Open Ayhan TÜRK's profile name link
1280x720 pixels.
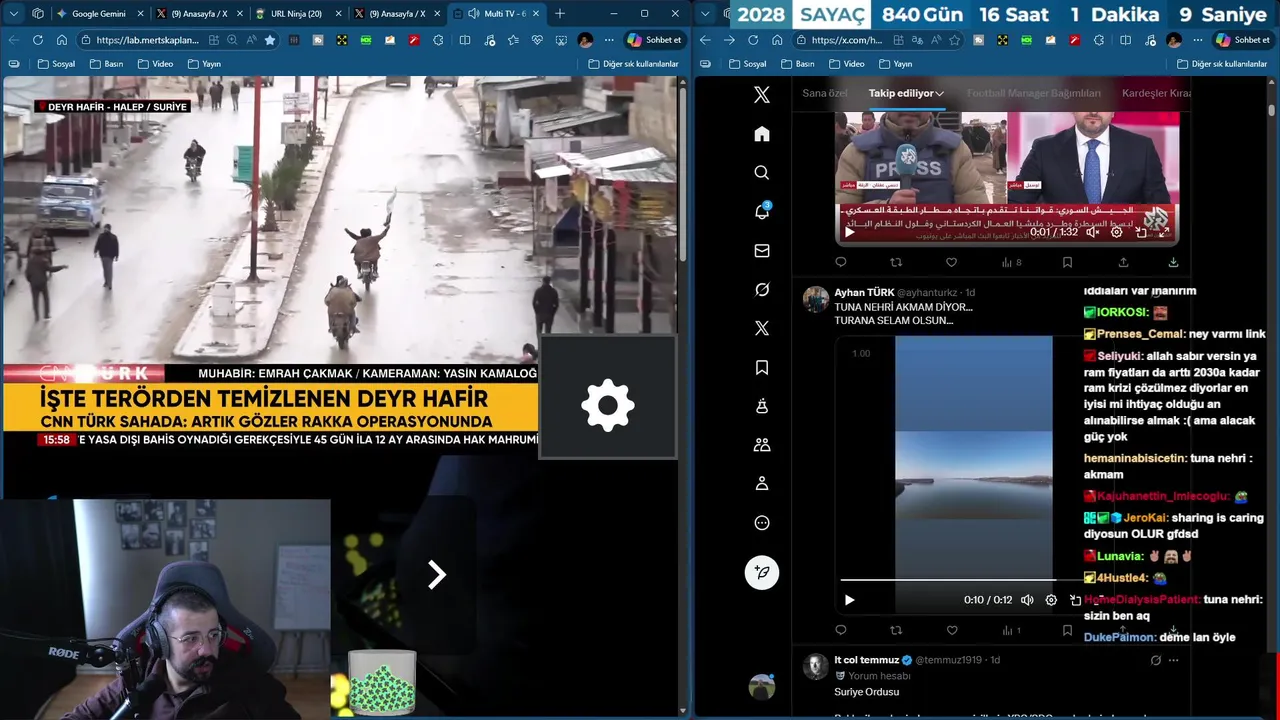tap(864, 293)
